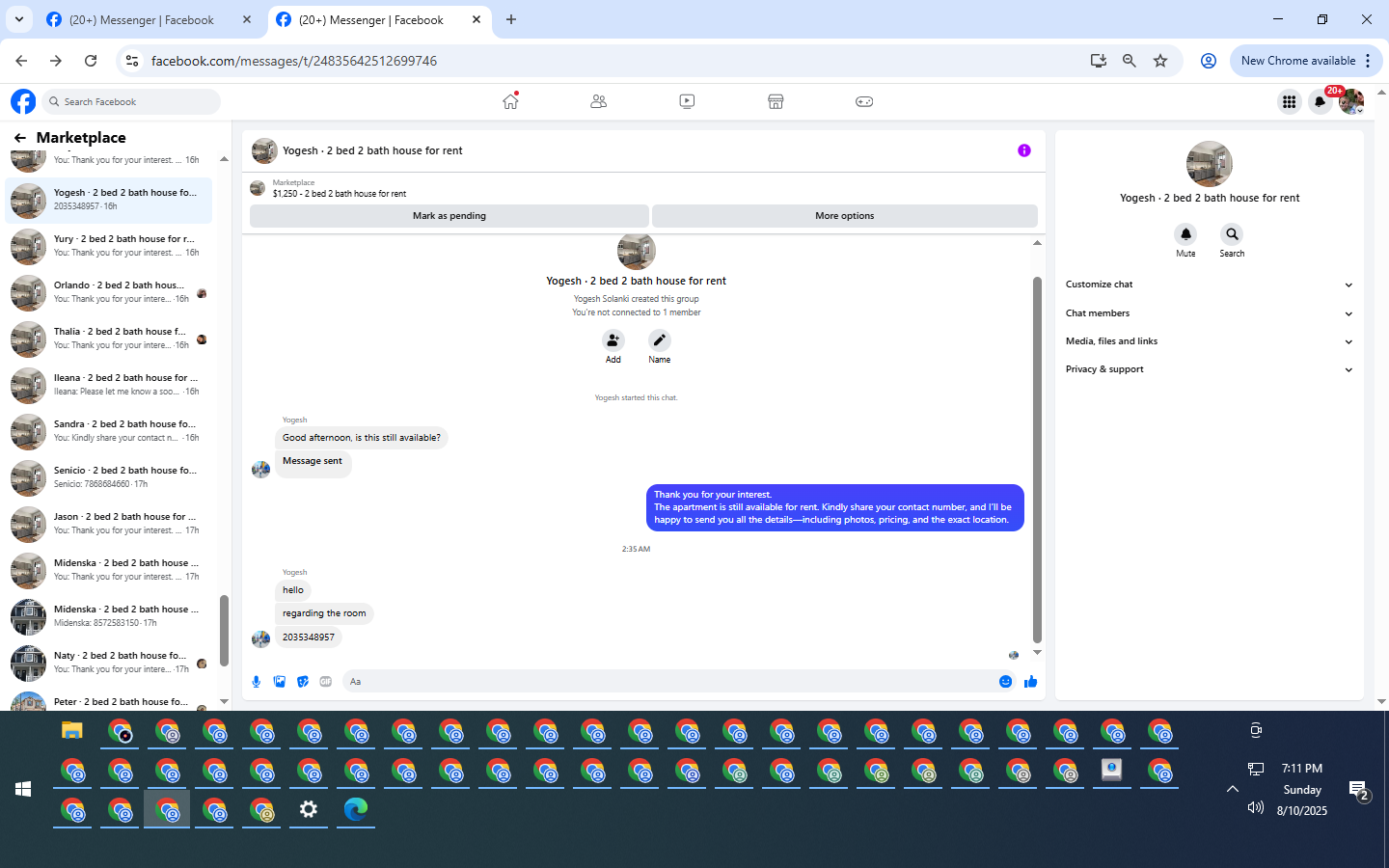This screenshot has height=868, width=1389.
Task: Expand the Privacy & support section
Action: point(1209,369)
